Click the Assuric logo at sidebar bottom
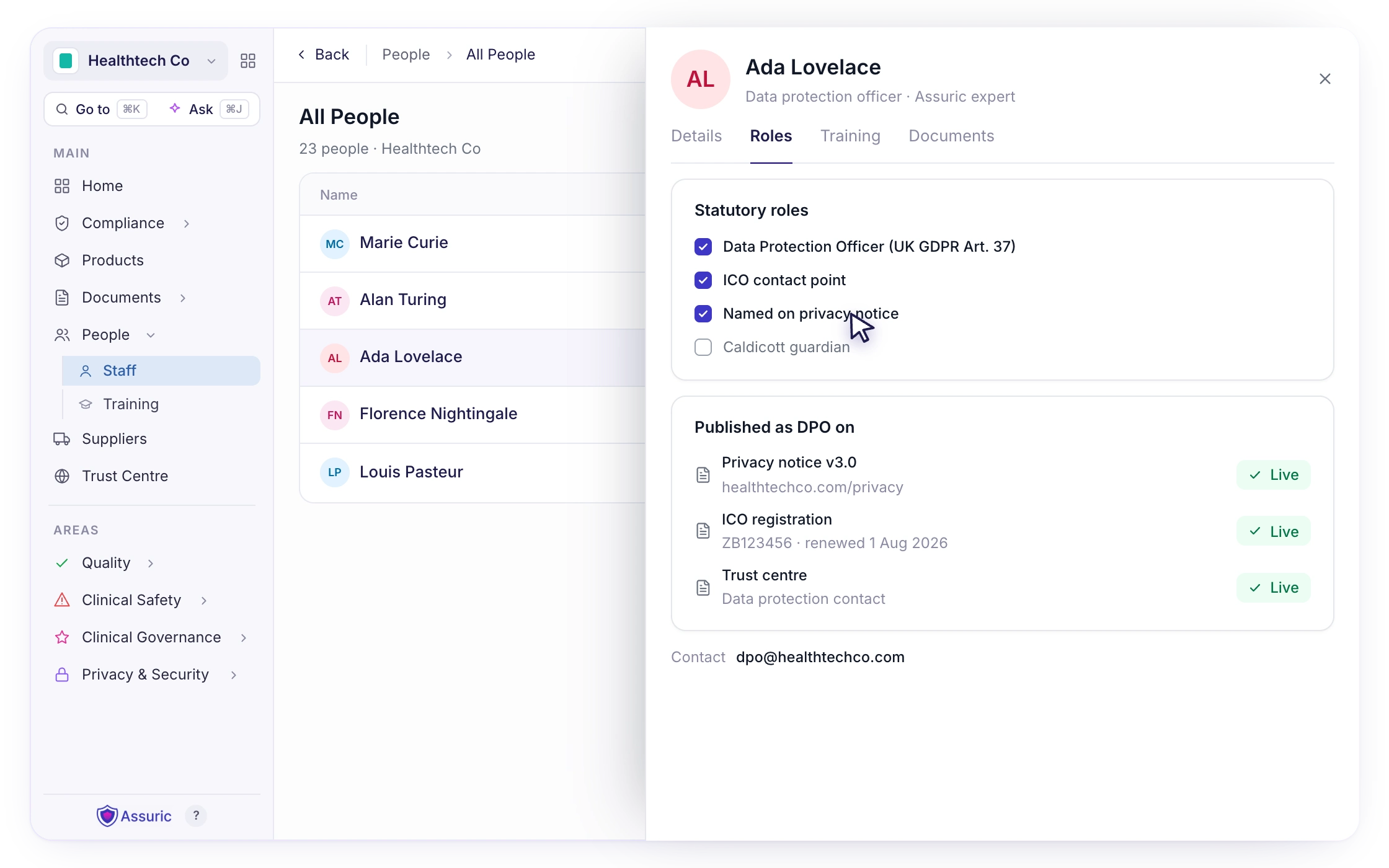The image size is (1389, 868). tap(134, 816)
